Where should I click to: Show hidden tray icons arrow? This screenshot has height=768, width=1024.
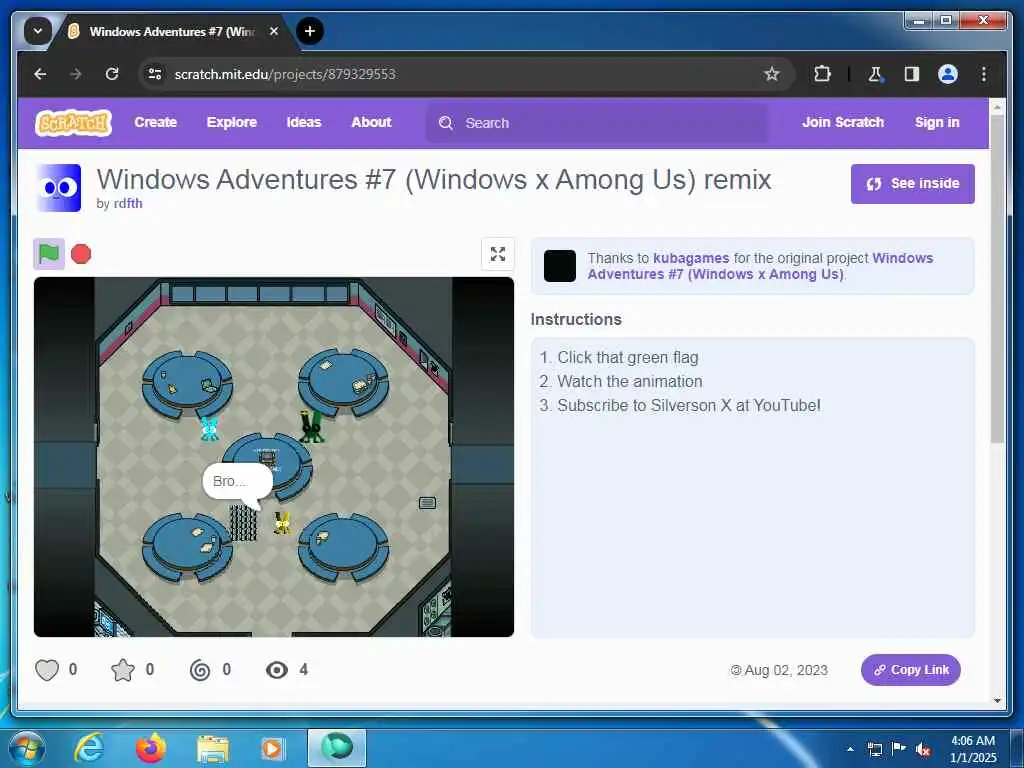[850, 749]
